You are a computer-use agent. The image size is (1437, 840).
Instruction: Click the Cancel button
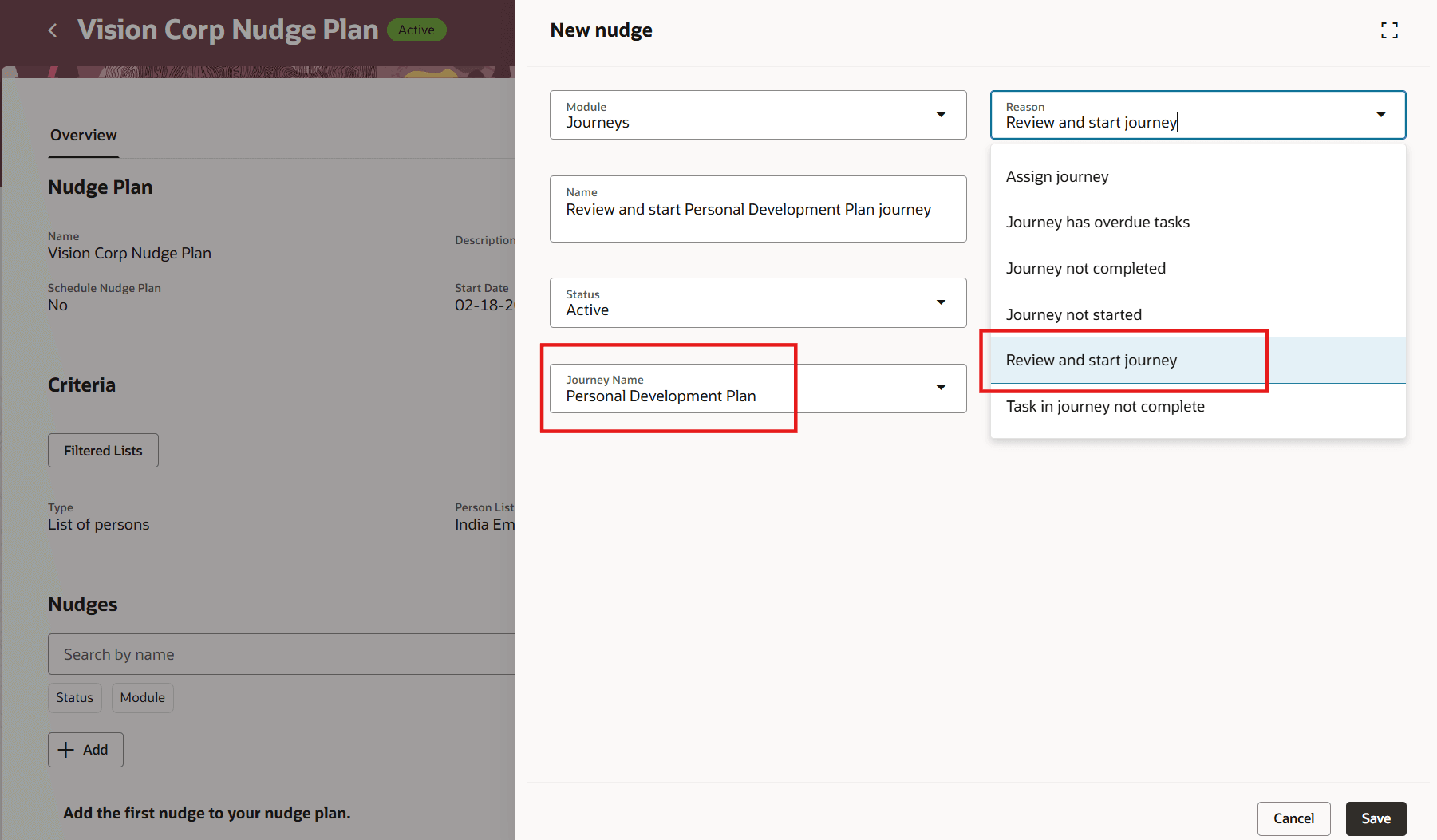coord(1293,818)
